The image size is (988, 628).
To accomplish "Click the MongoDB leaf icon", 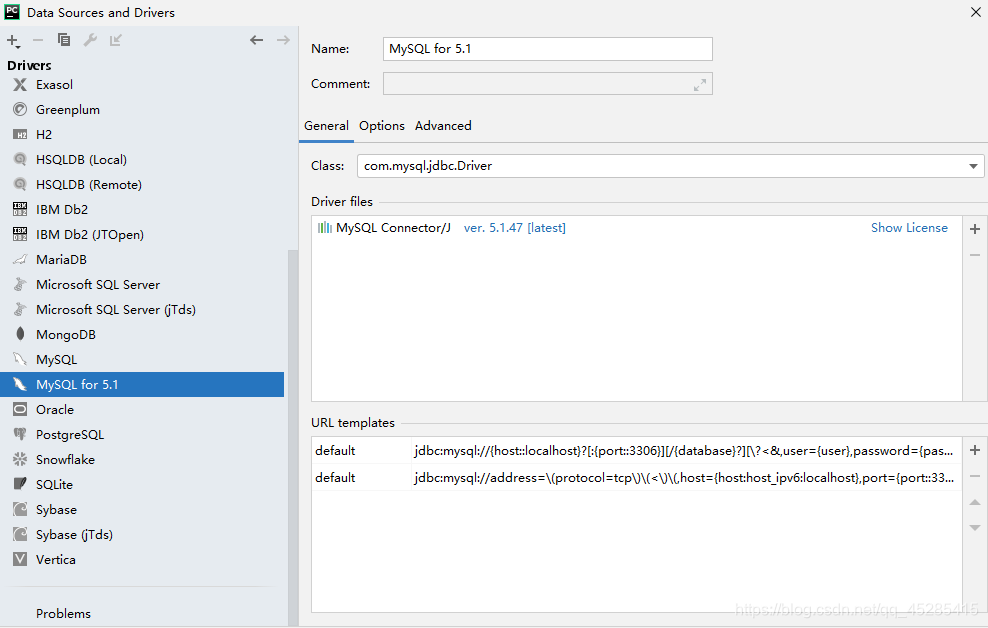I will click(20, 334).
